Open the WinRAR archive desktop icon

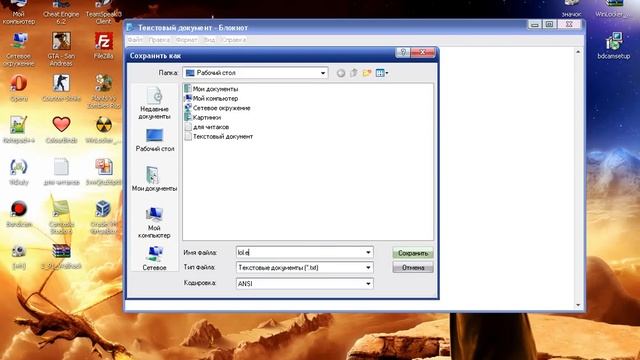tap(61, 256)
